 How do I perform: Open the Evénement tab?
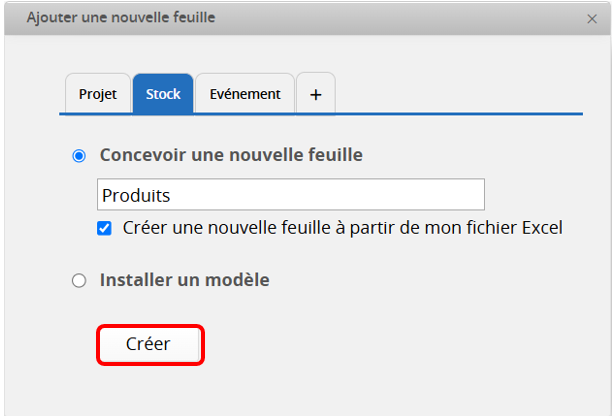click(x=245, y=94)
